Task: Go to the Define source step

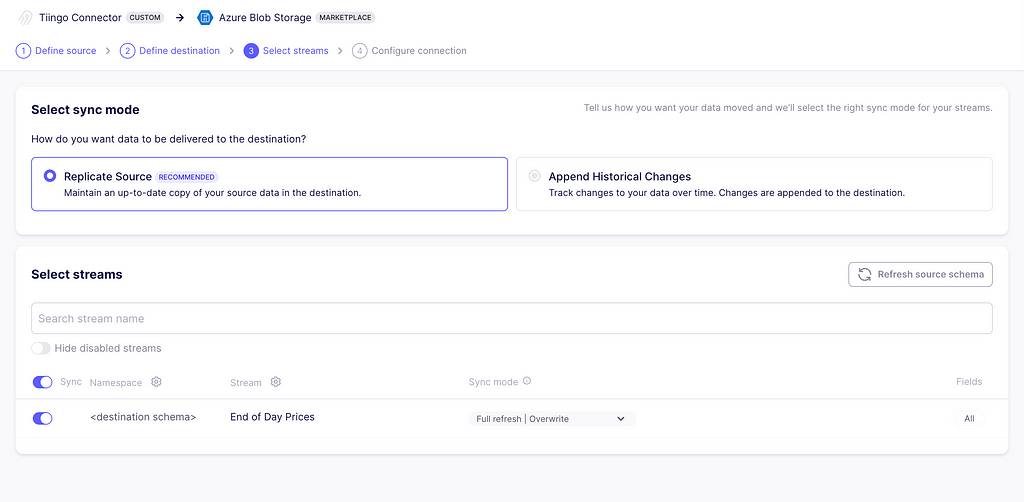Action: click(65, 51)
